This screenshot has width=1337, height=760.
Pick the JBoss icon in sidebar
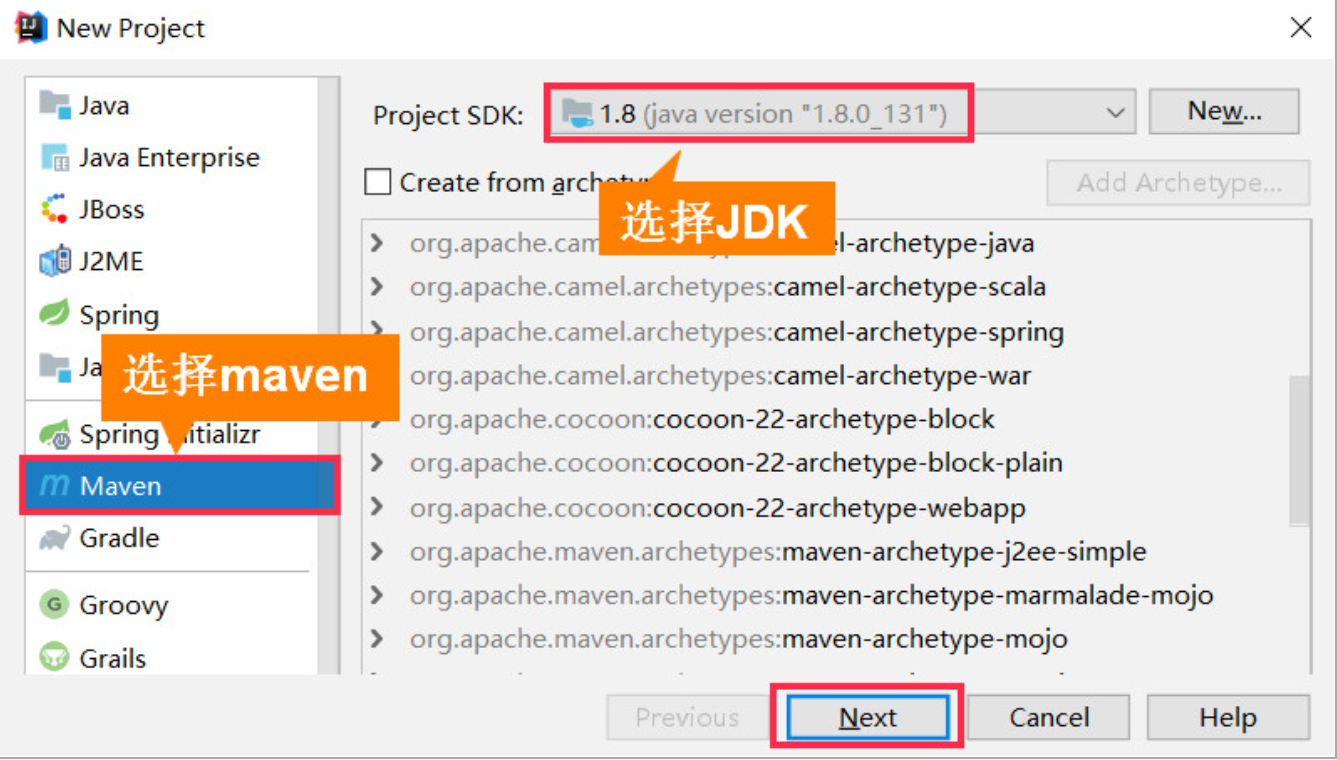(x=54, y=209)
